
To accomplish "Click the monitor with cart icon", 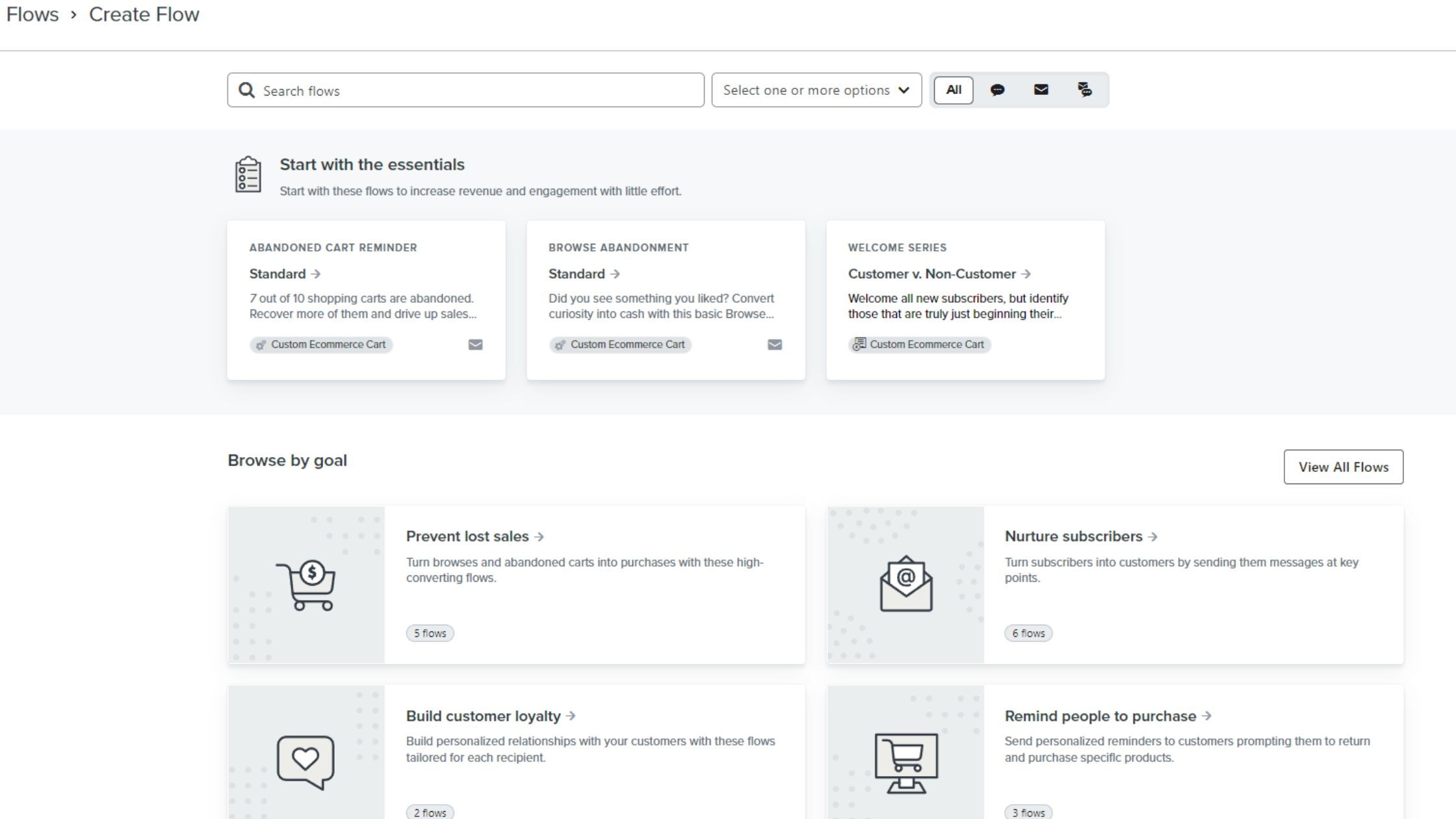I will point(906,763).
